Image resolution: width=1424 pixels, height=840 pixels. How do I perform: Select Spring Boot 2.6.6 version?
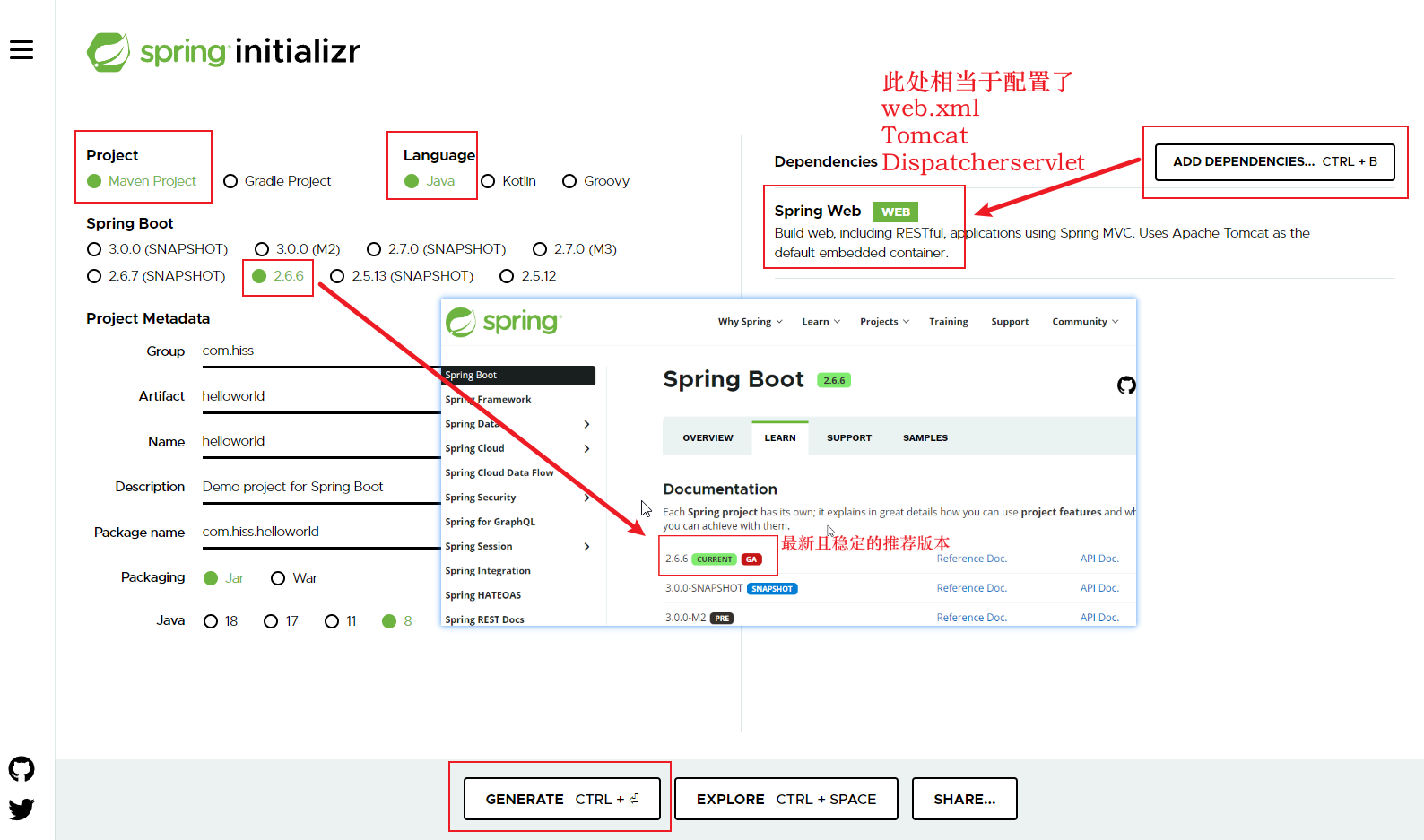coord(278,276)
